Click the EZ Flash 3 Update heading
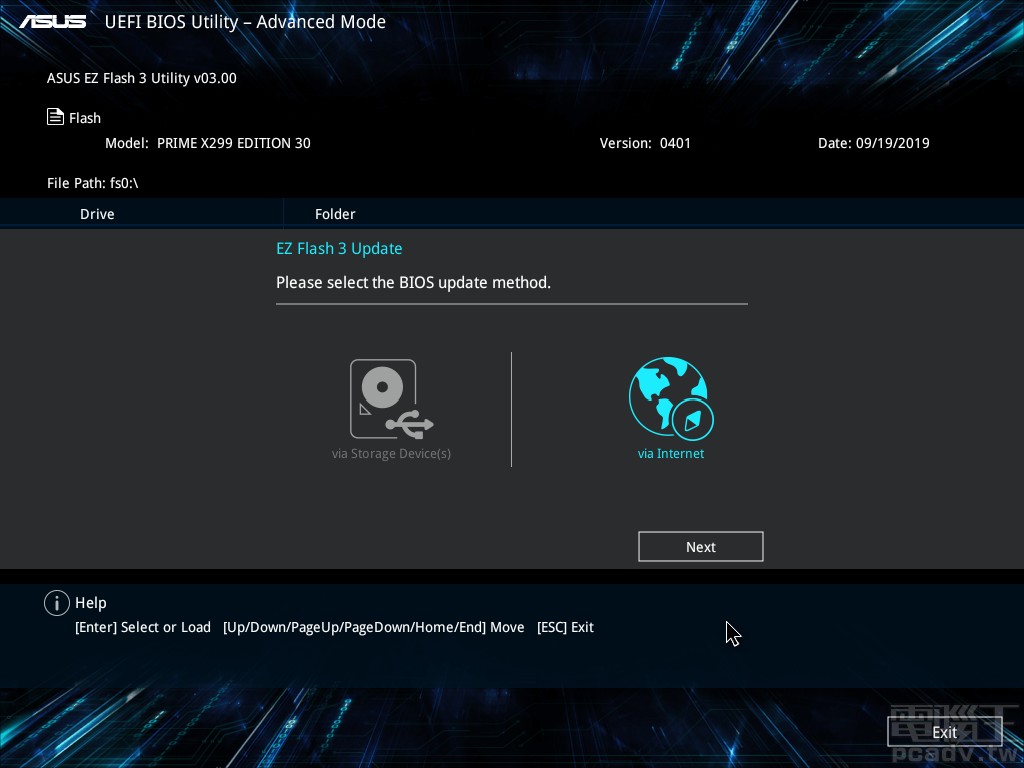Image resolution: width=1024 pixels, height=768 pixels. (339, 248)
